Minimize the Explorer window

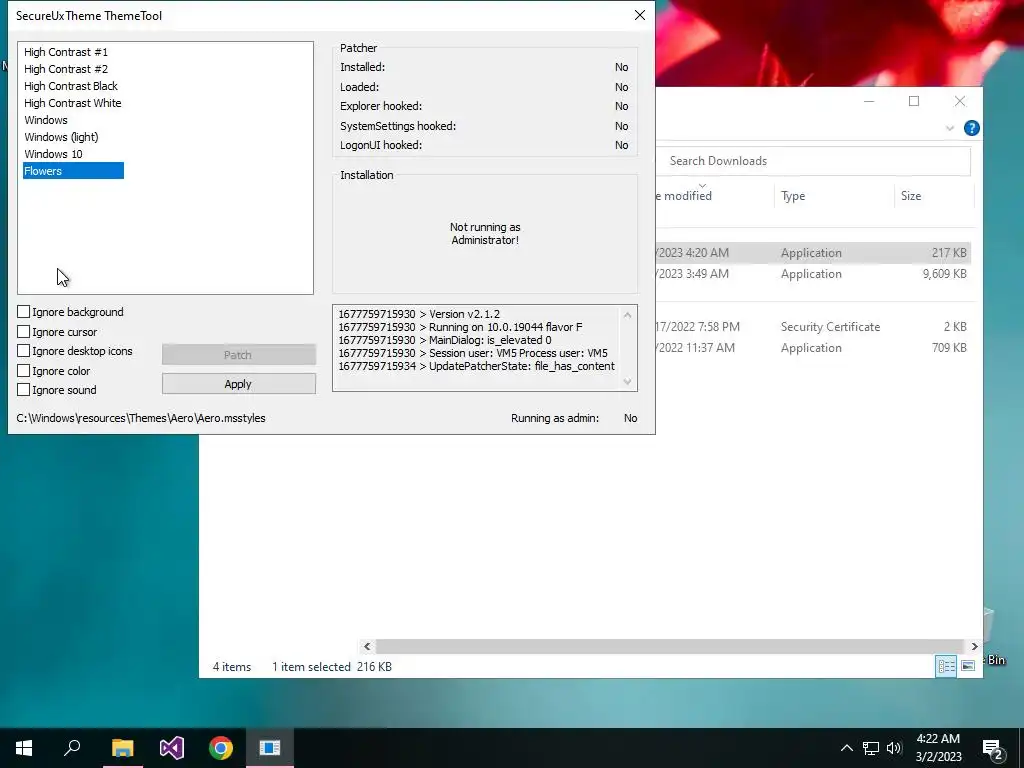pyautogui.click(x=869, y=101)
